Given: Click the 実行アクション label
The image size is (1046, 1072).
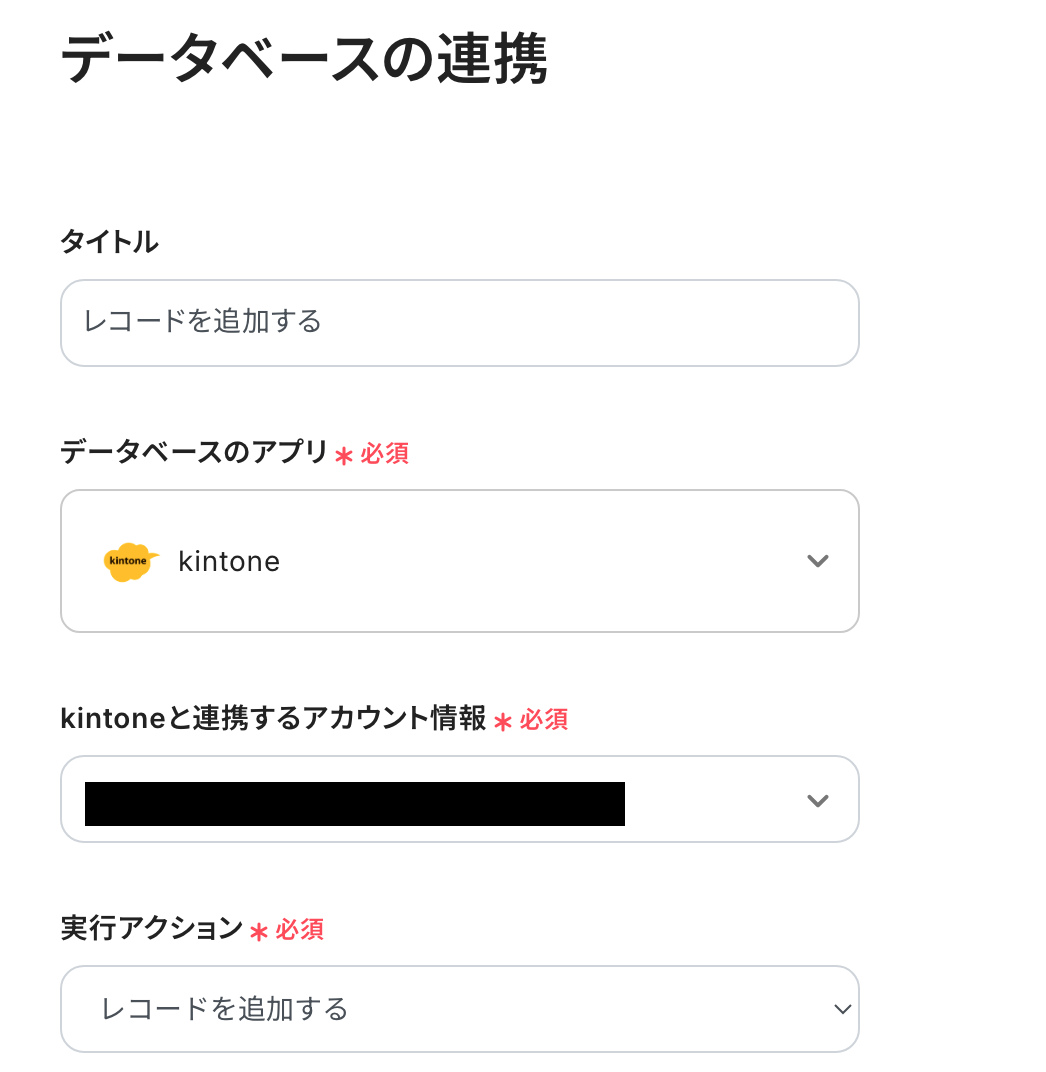Looking at the screenshot, I should click(x=151, y=929).
